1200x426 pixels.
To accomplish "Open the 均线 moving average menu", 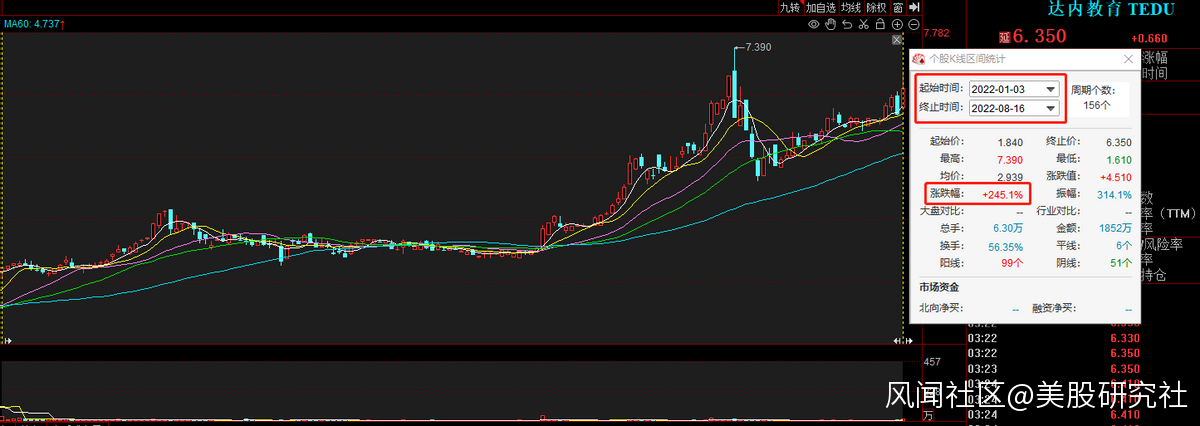I will (851, 7).
